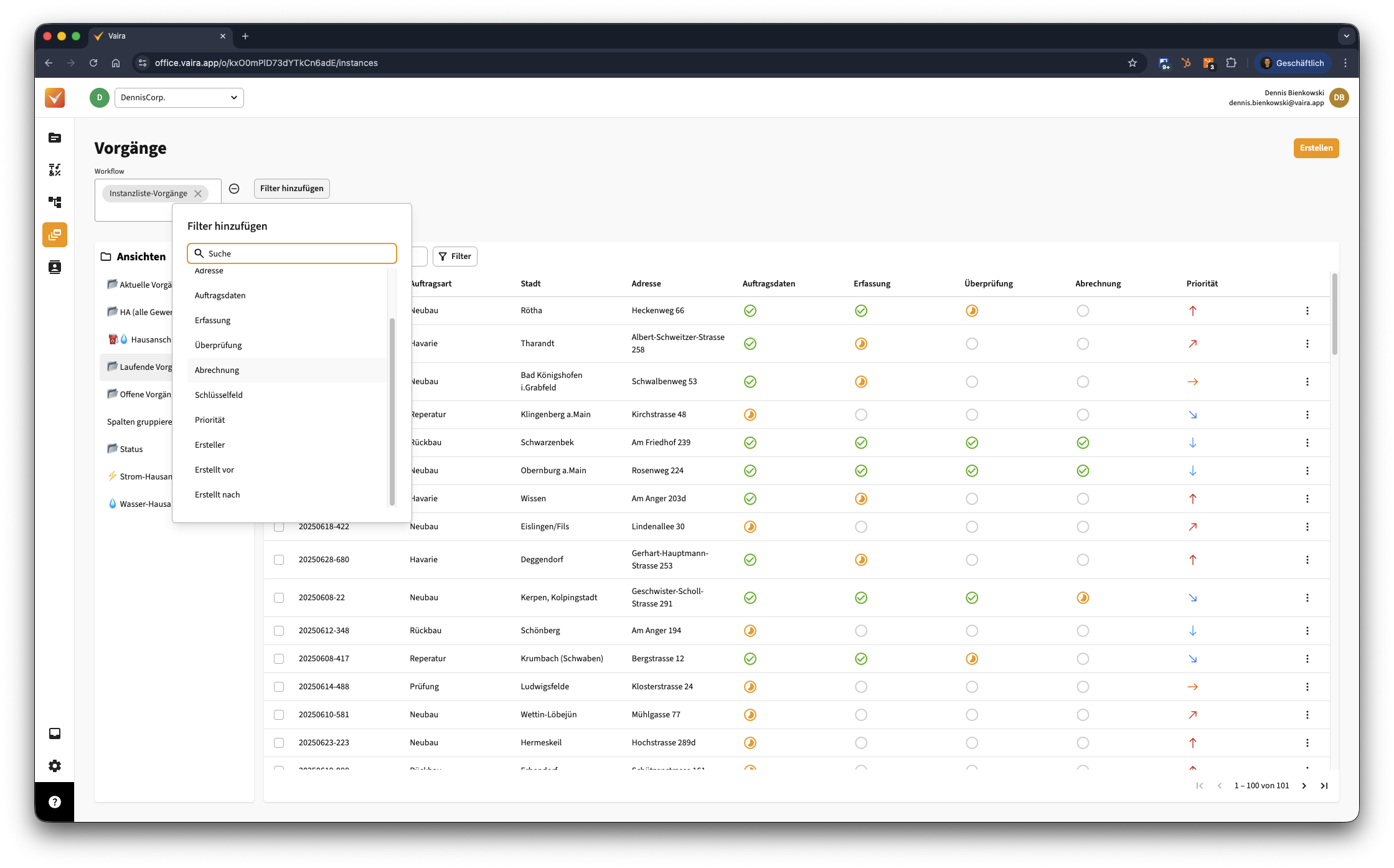
Task: Open the settings gear in sidebar
Action: pyautogui.click(x=55, y=766)
